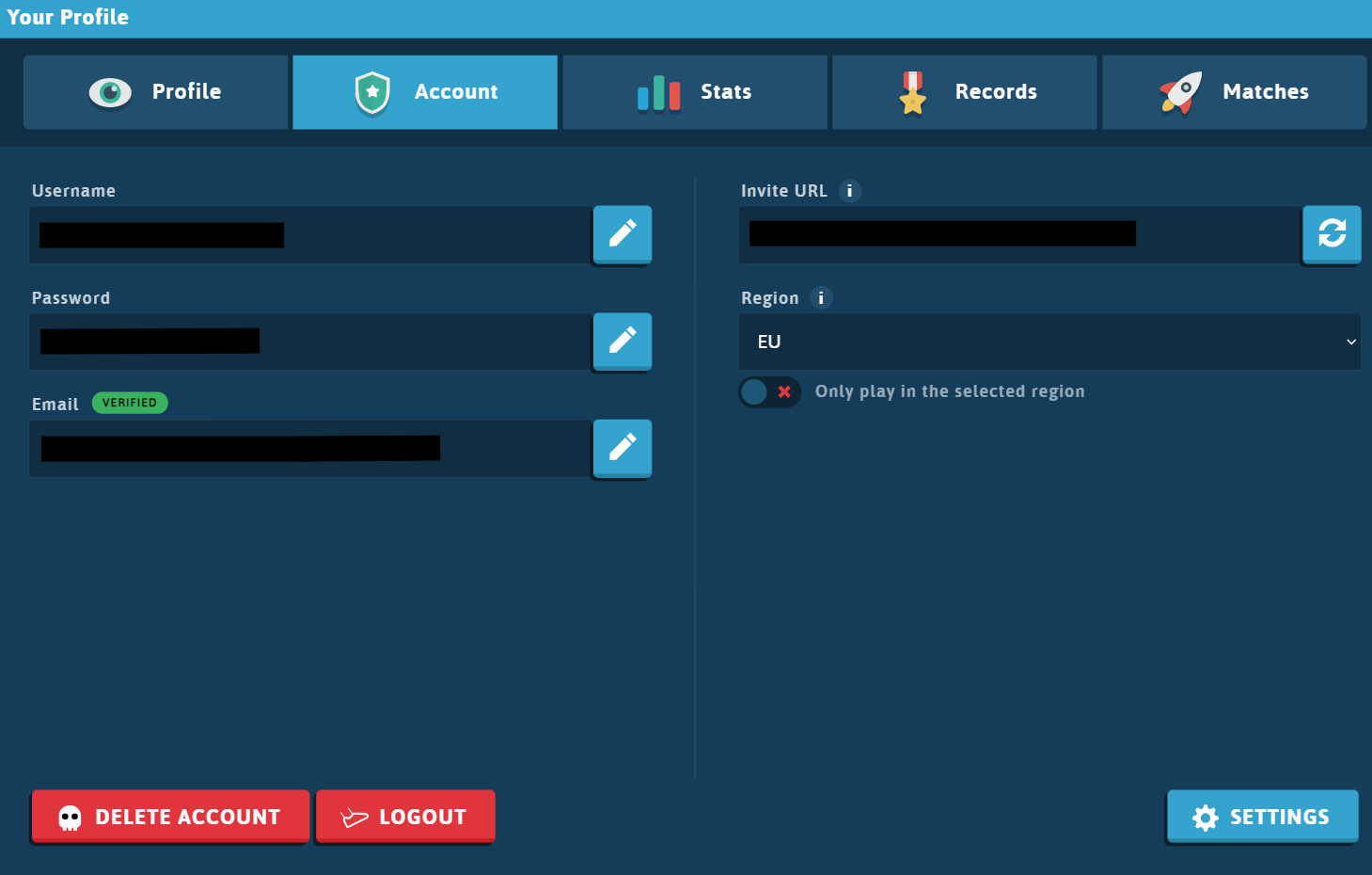Click the info icon beside Invite URL

point(850,191)
